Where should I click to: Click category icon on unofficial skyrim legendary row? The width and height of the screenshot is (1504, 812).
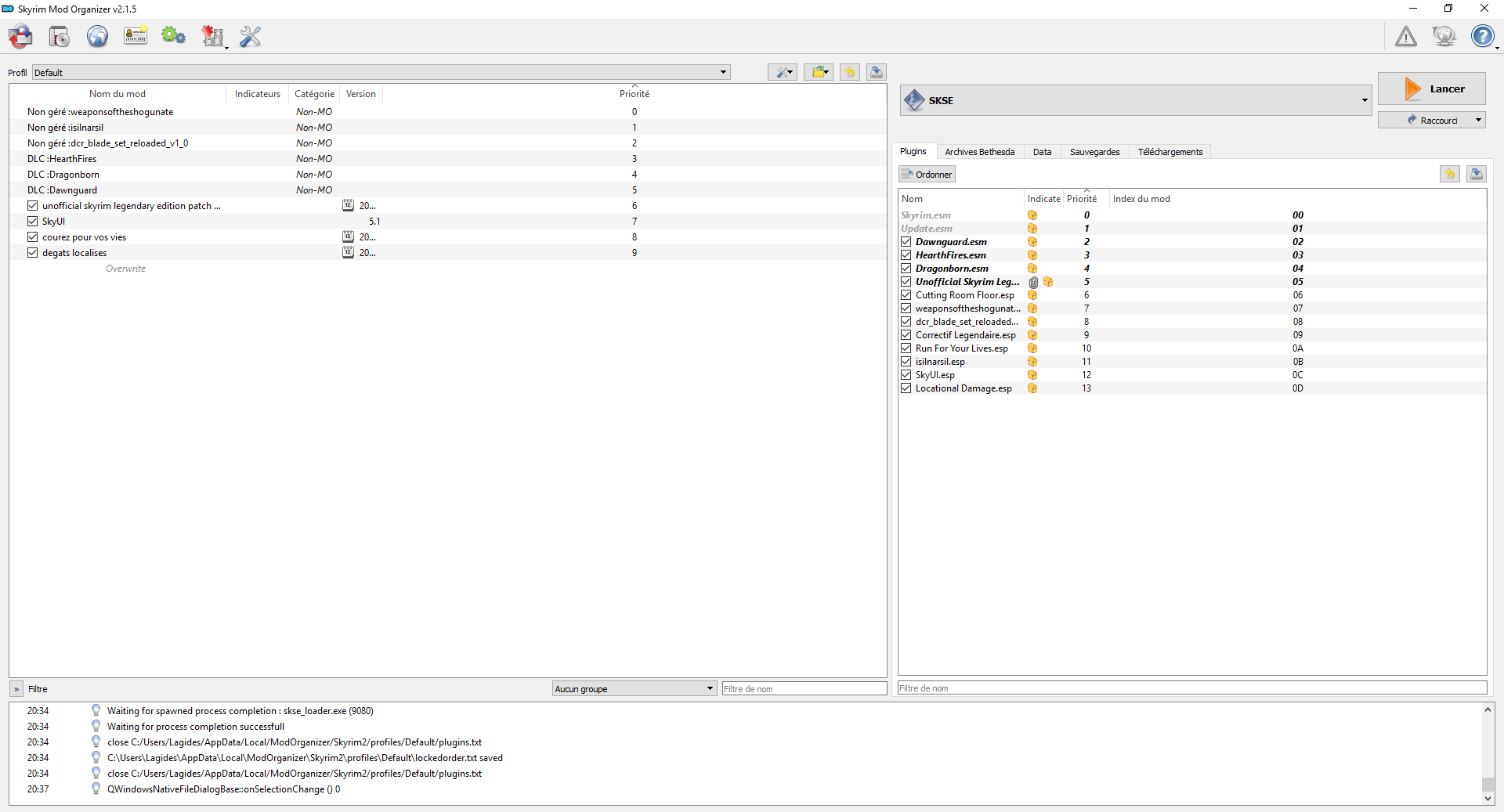pyautogui.click(x=348, y=205)
